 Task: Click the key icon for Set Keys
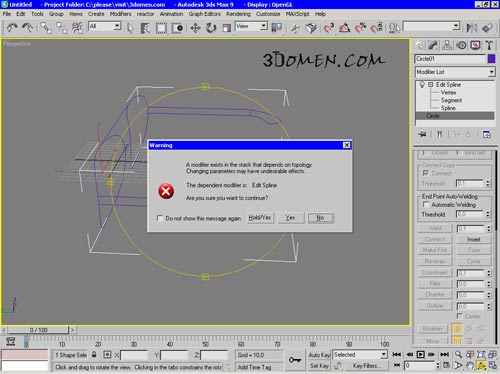(x=295, y=360)
